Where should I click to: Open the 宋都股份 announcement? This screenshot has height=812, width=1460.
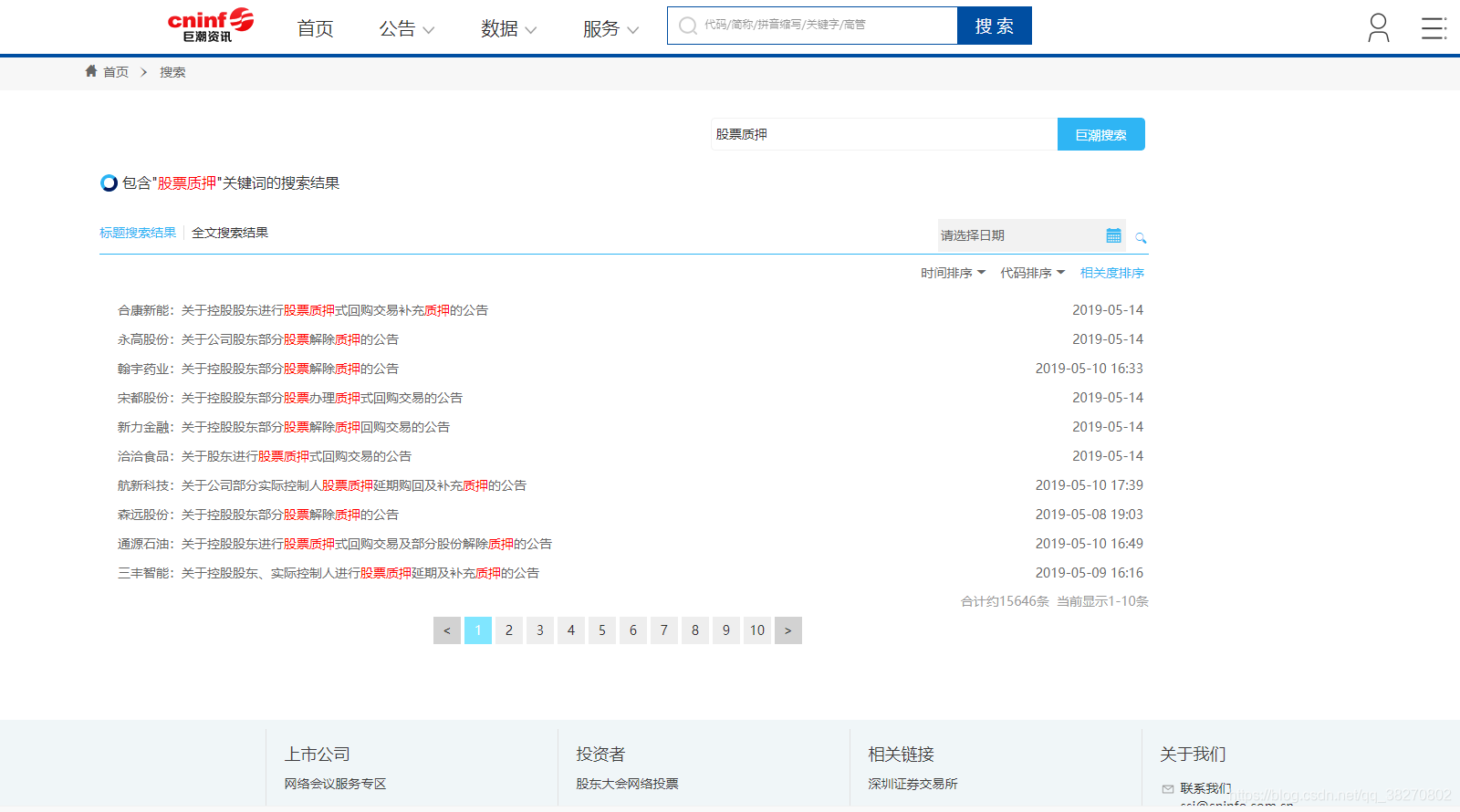coord(290,398)
